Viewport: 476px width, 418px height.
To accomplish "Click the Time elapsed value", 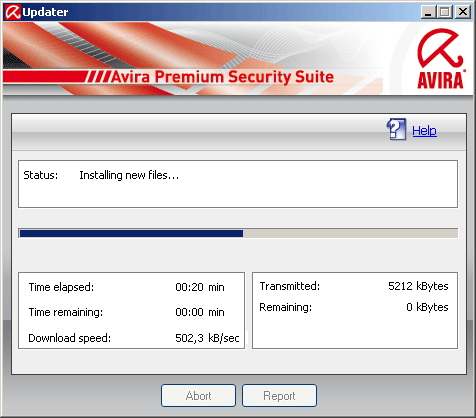I will click(x=200, y=287).
